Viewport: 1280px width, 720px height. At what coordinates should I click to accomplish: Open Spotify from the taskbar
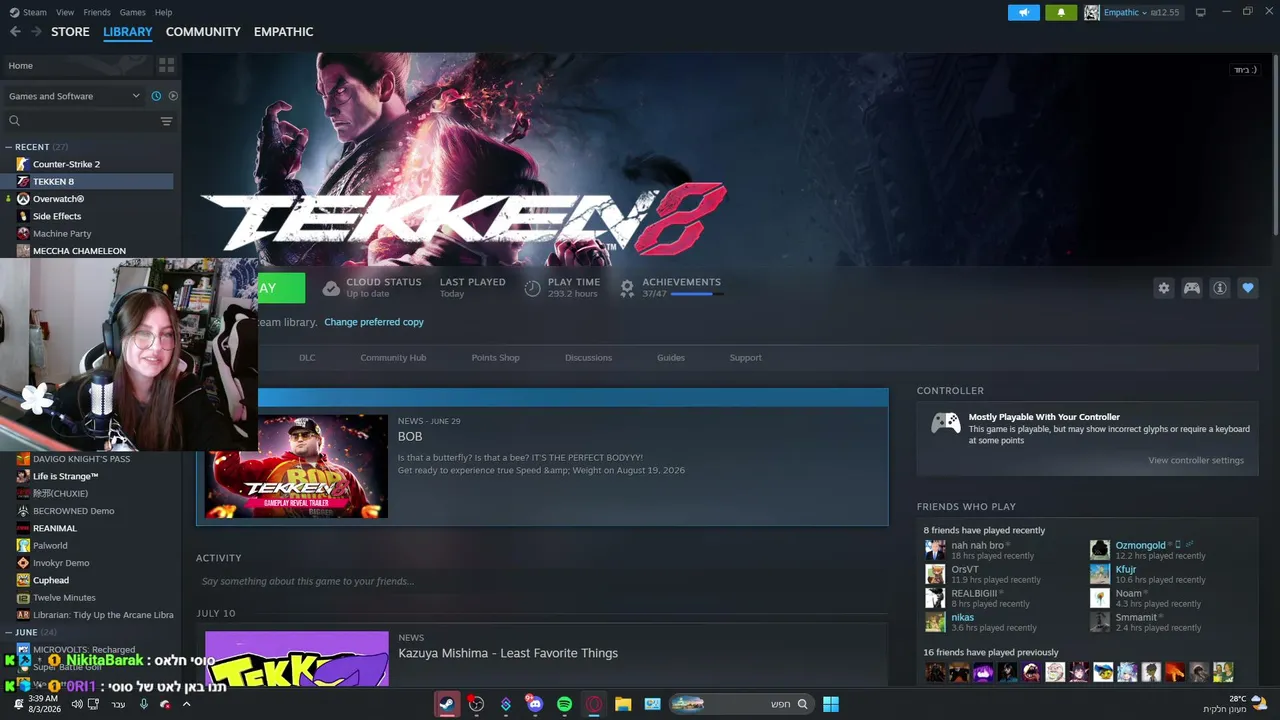tap(564, 704)
